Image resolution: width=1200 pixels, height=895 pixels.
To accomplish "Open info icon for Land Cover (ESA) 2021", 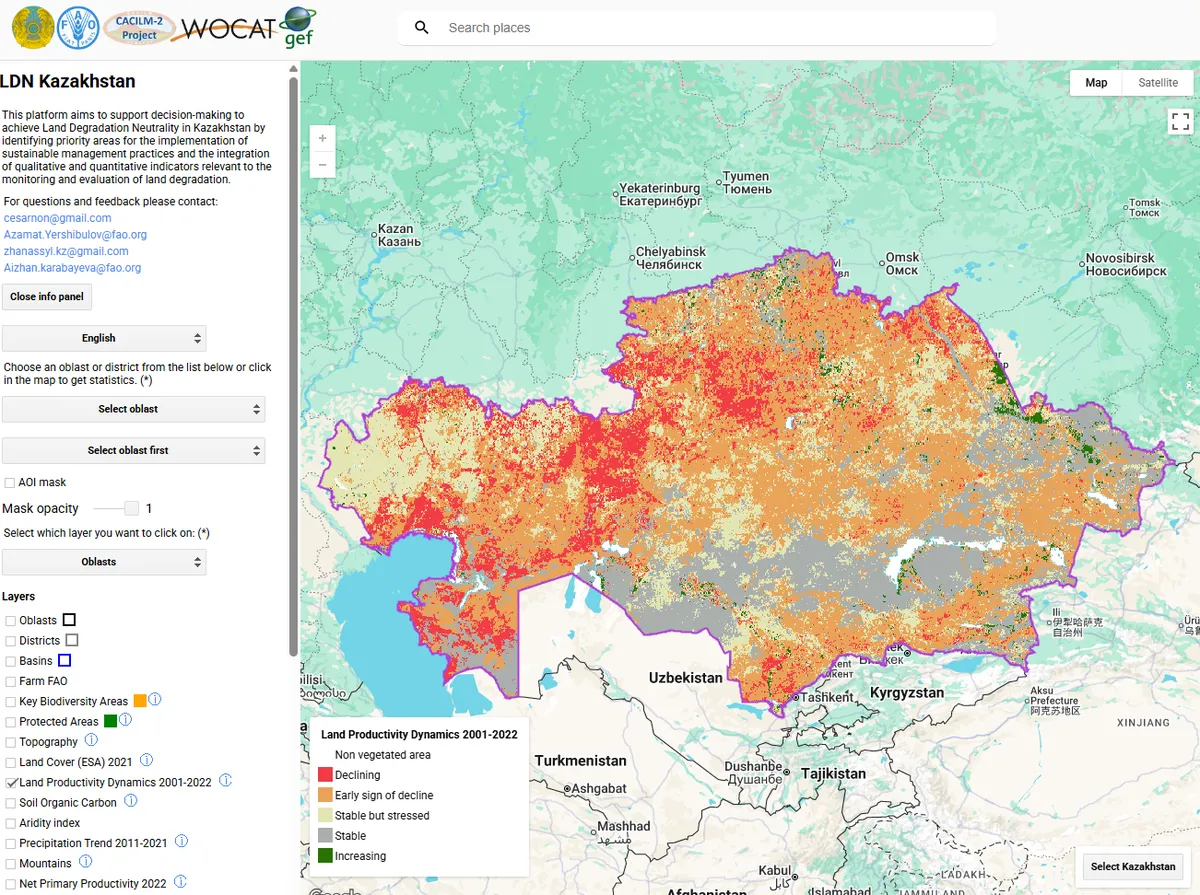I will (146, 761).
